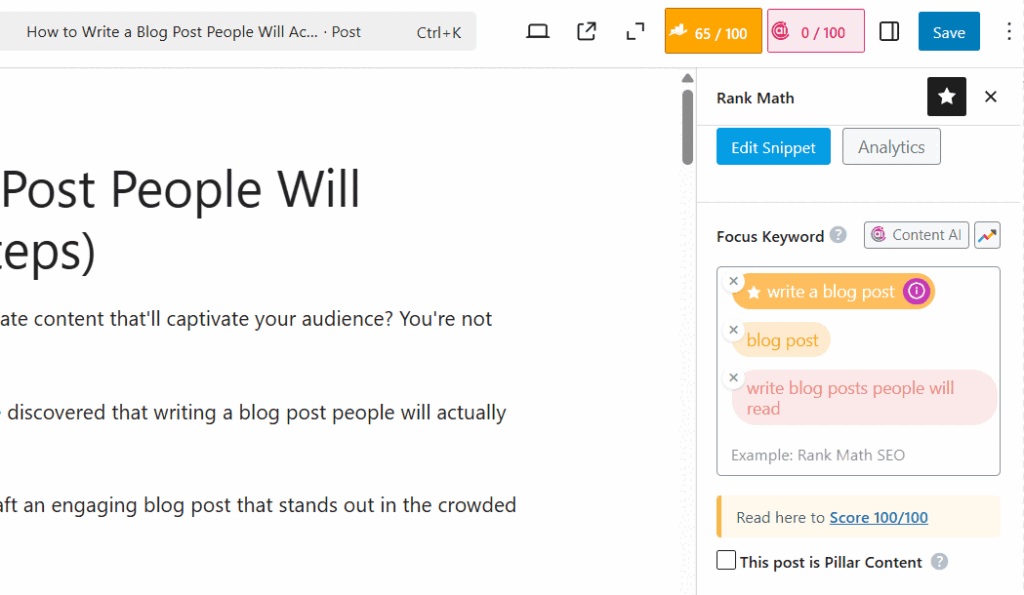The width and height of the screenshot is (1024, 595).
Task: Enable This post is Pillar Content checkbox
Action: [726, 560]
